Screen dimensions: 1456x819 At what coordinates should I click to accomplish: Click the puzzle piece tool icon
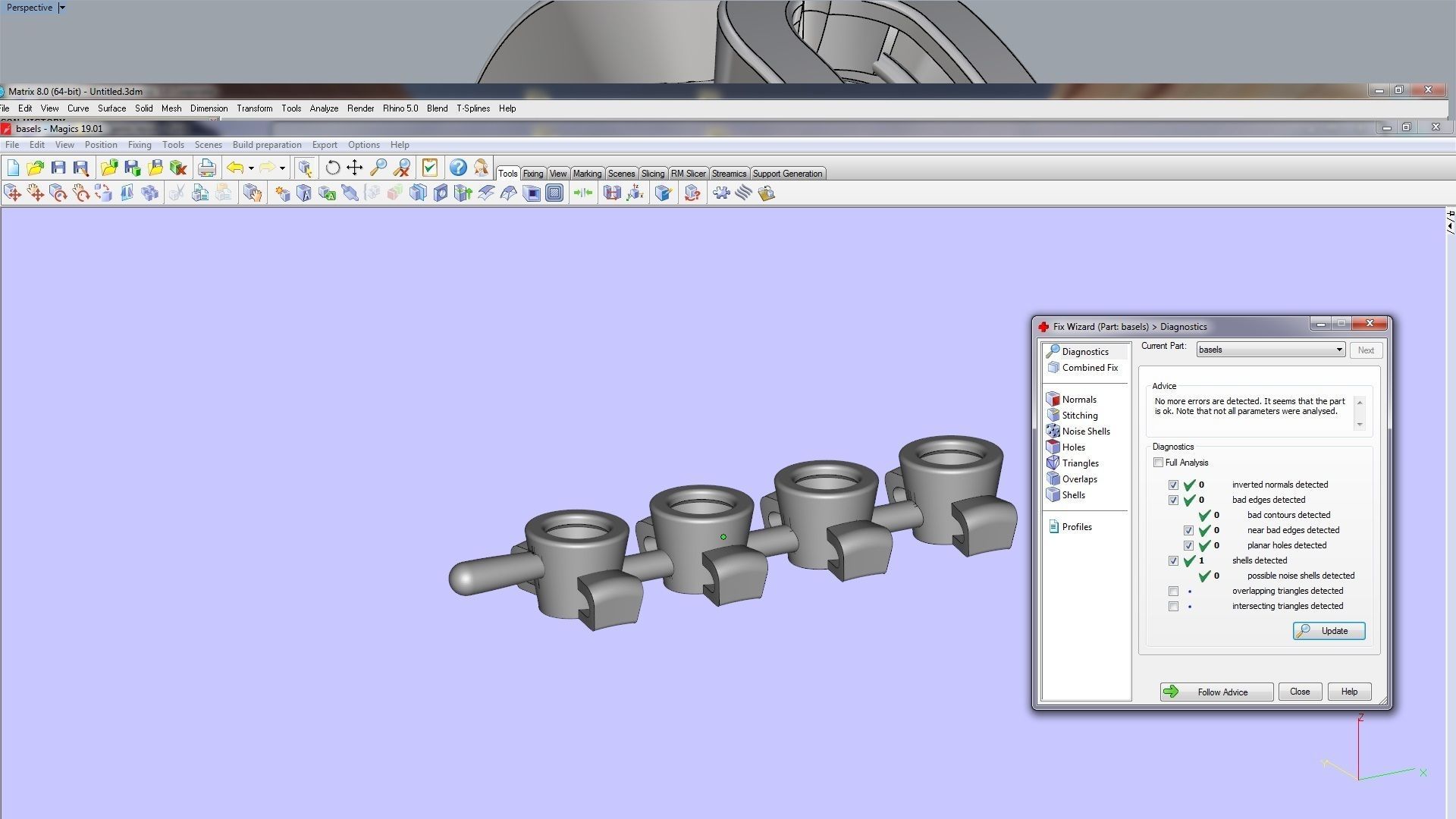click(x=721, y=193)
